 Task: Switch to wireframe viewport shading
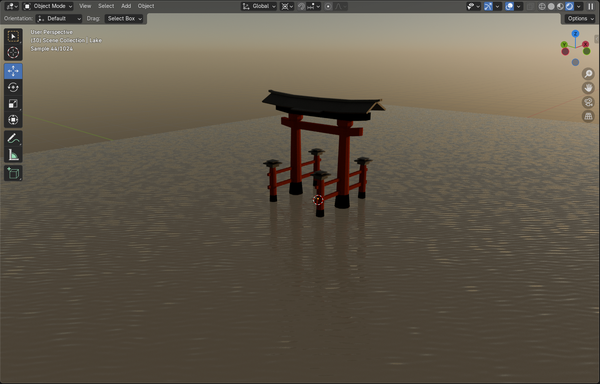click(542, 6)
